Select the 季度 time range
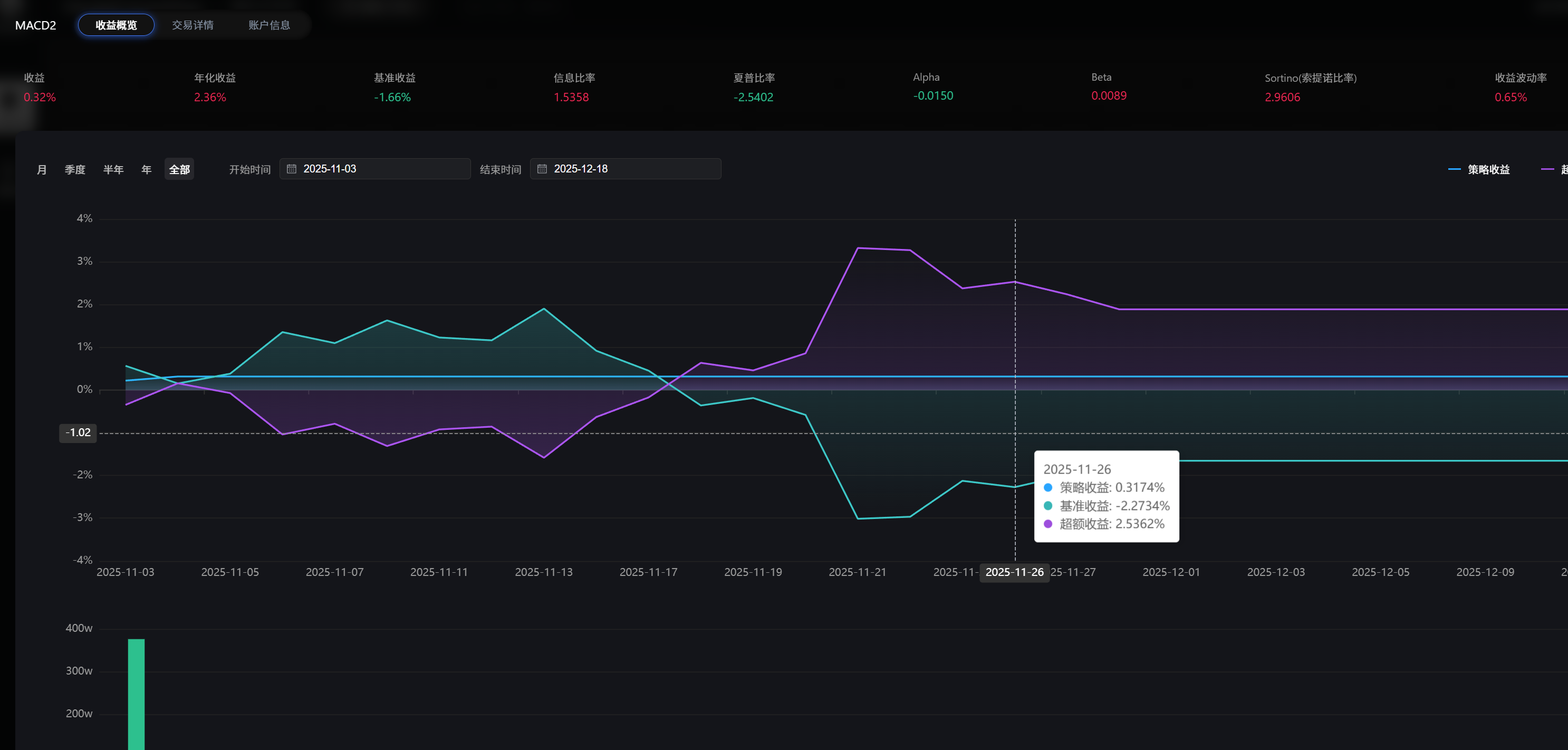The width and height of the screenshot is (1568, 750). pyautogui.click(x=75, y=169)
